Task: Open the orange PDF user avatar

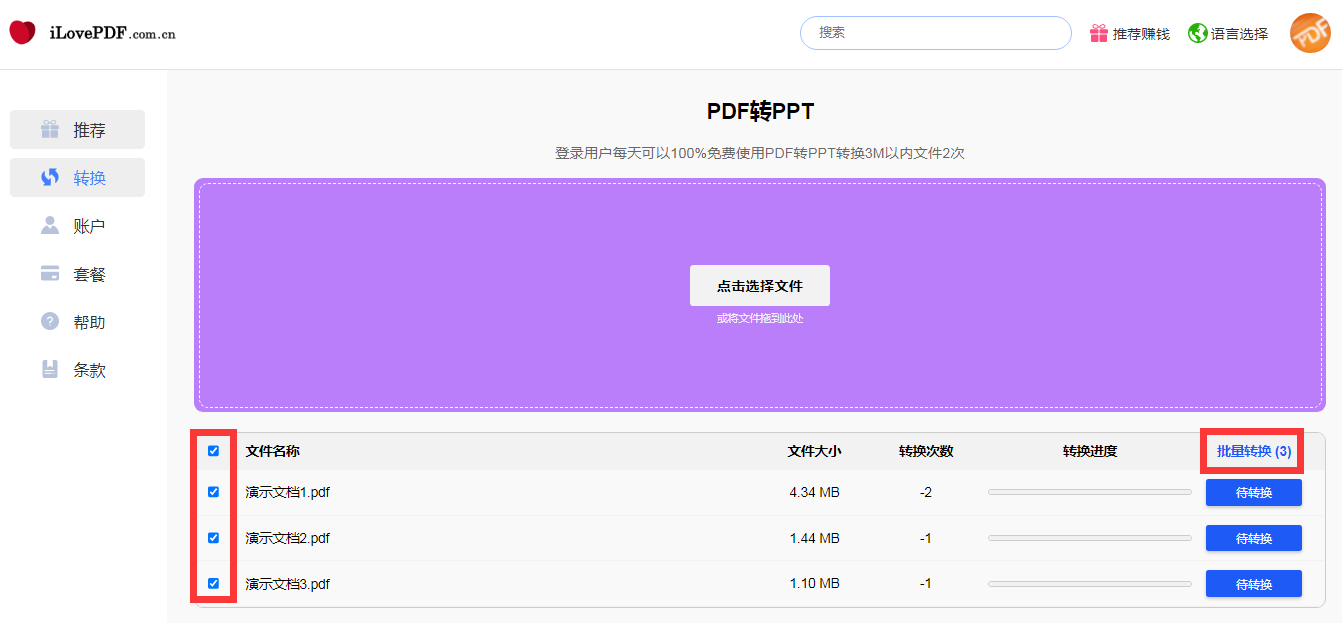Action: coord(1309,33)
